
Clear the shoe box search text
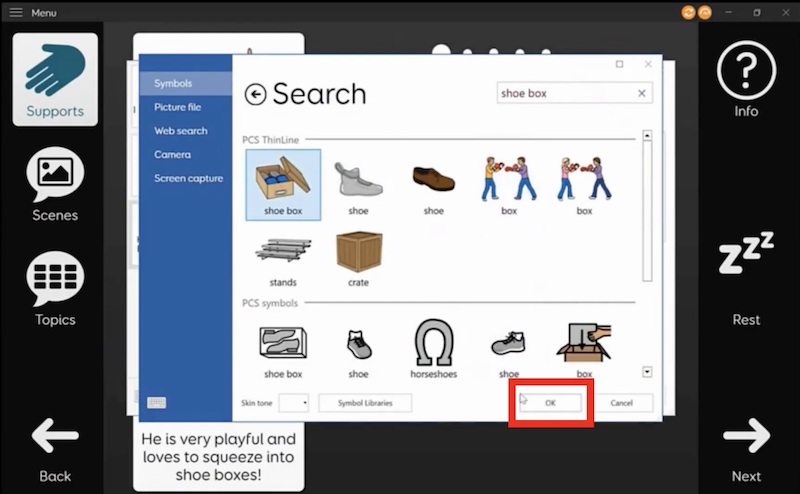pos(642,93)
